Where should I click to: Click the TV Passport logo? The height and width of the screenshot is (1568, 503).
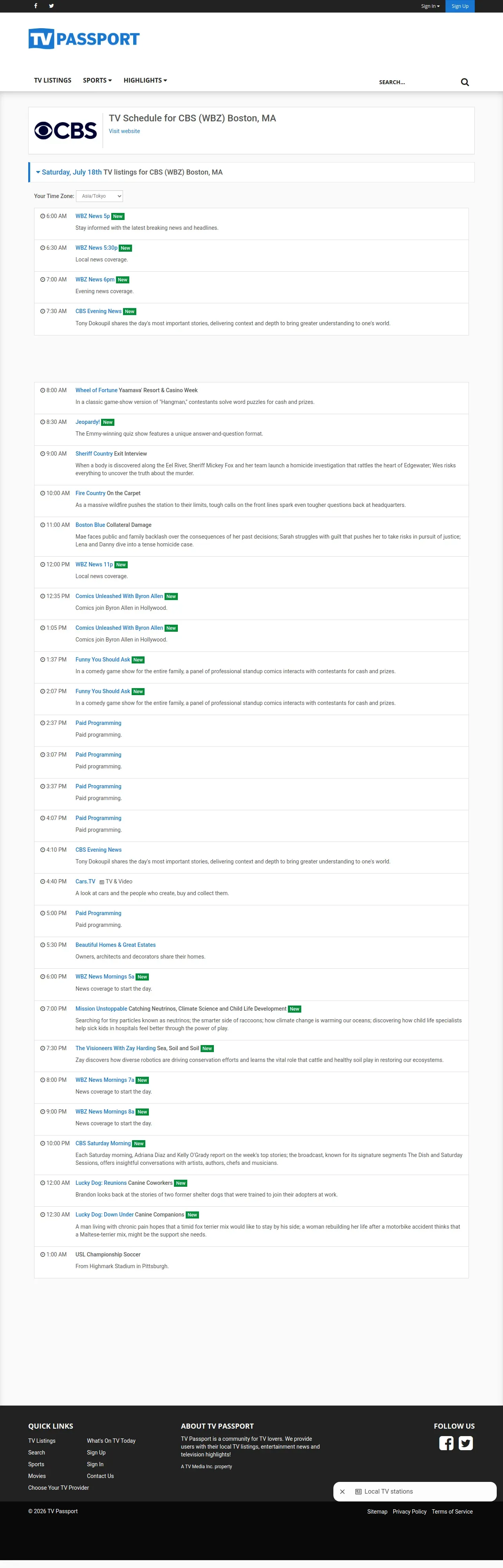[84, 39]
